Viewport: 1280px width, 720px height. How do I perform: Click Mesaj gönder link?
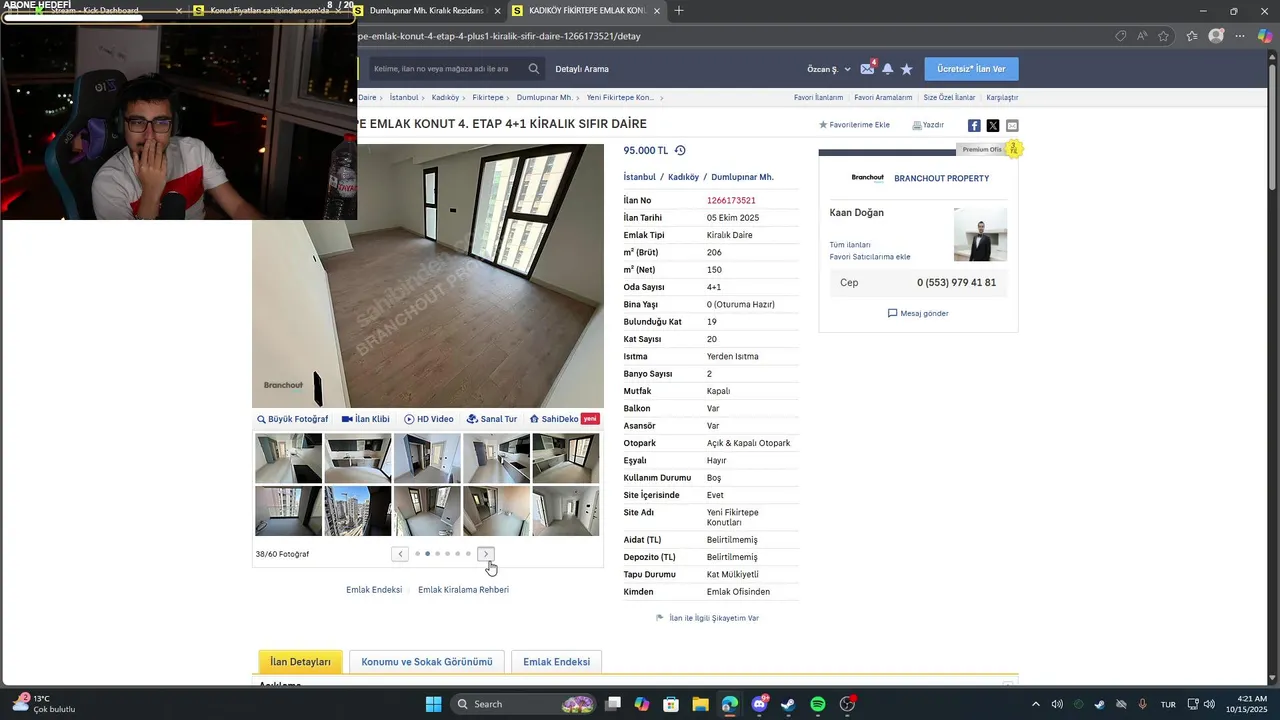click(x=918, y=313)
